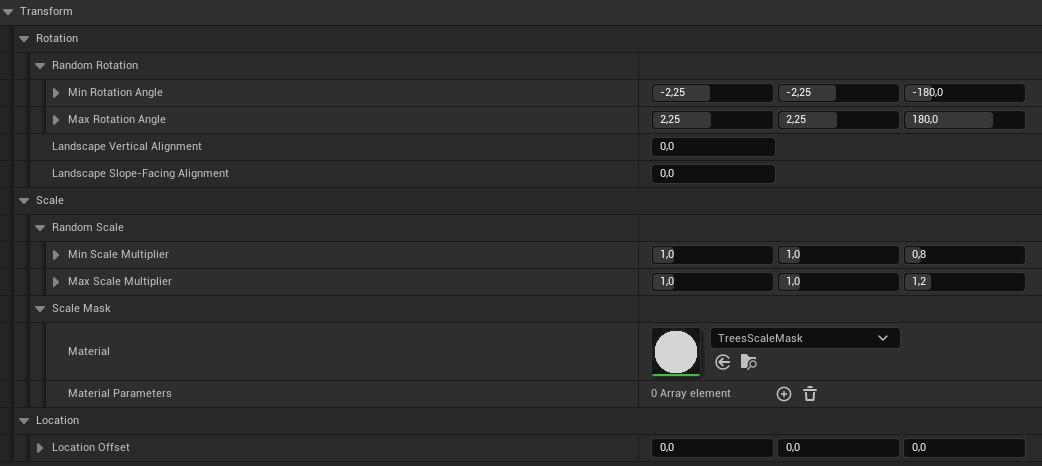Expand Min Scale Multiplier property
The width and height of the screenshot is (1042, 466).
57,254
